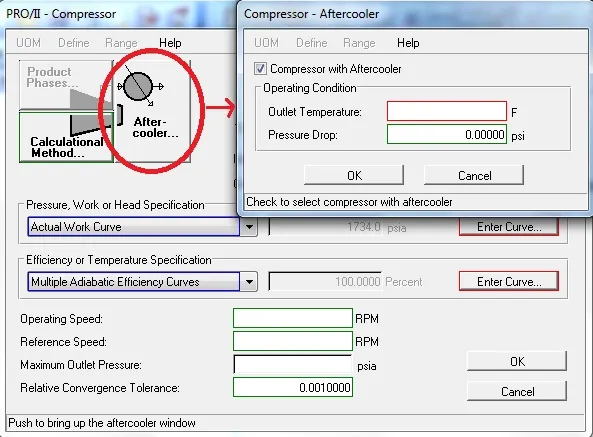Click the disabled 100.0000 Percent field
Image resolution: width=593 pixels, height=437 pixels.
(325, 282)
